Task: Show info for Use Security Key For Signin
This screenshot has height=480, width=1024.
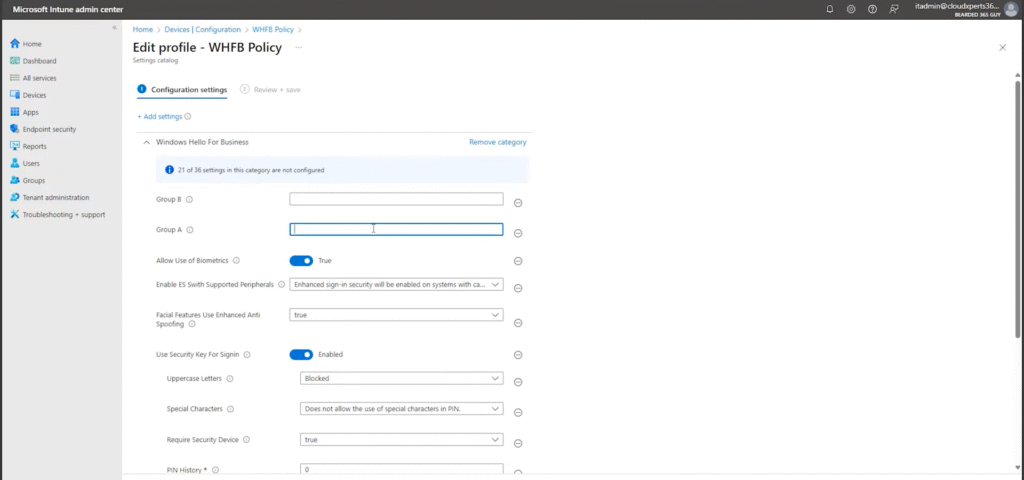Action: (247, 355)
